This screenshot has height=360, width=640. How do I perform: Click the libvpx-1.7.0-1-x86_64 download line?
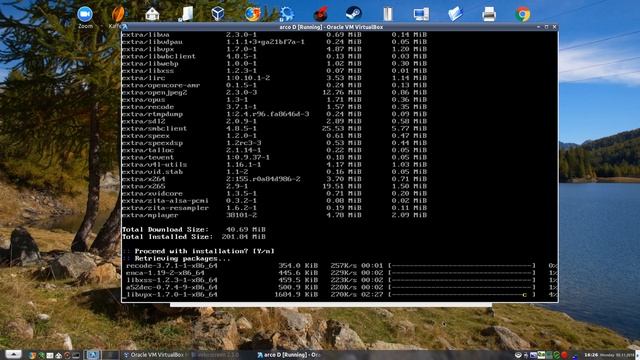click(341, 294)
